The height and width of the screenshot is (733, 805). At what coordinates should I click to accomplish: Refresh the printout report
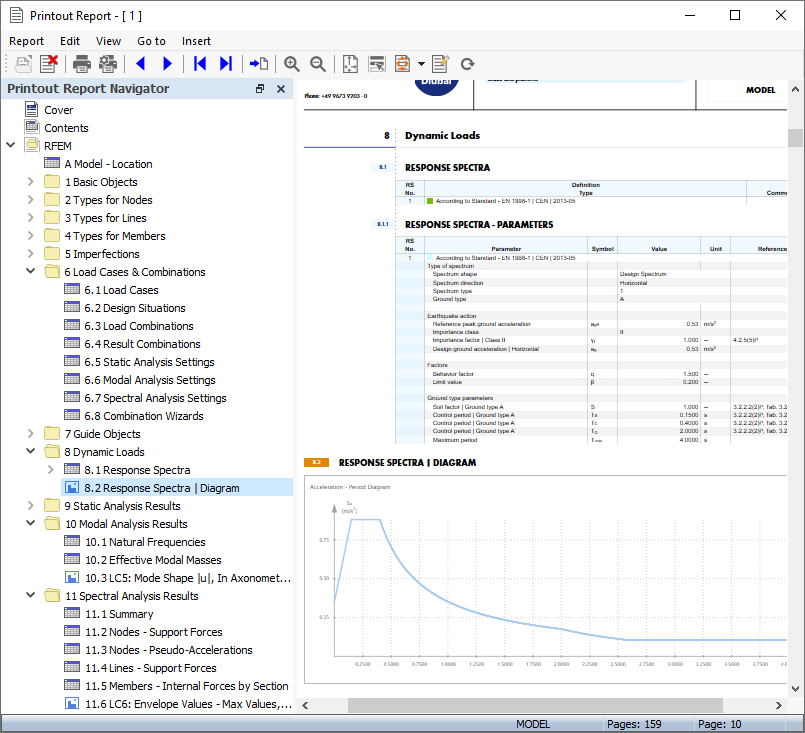pos(467,64)
